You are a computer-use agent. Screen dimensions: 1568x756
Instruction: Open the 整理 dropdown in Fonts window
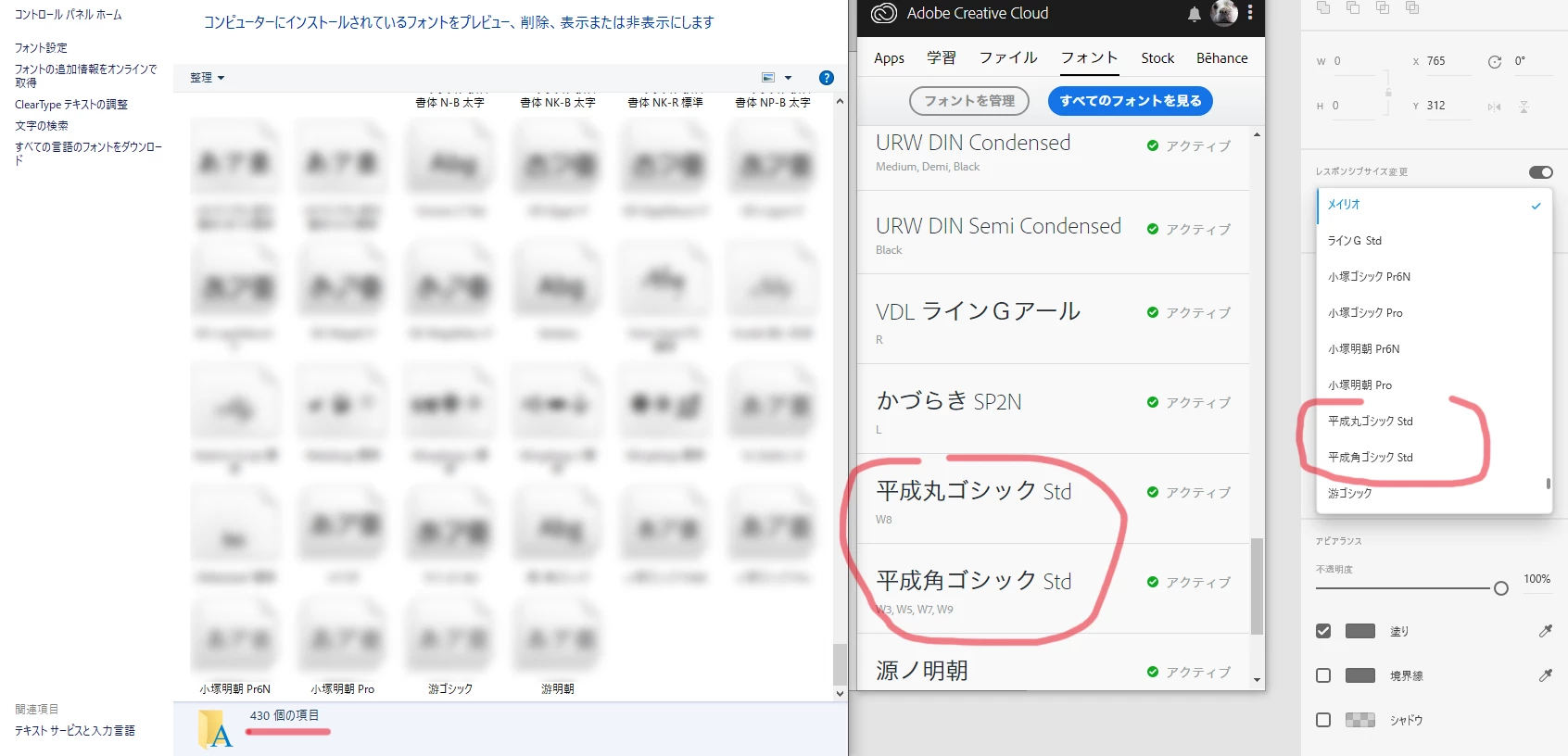207,78
